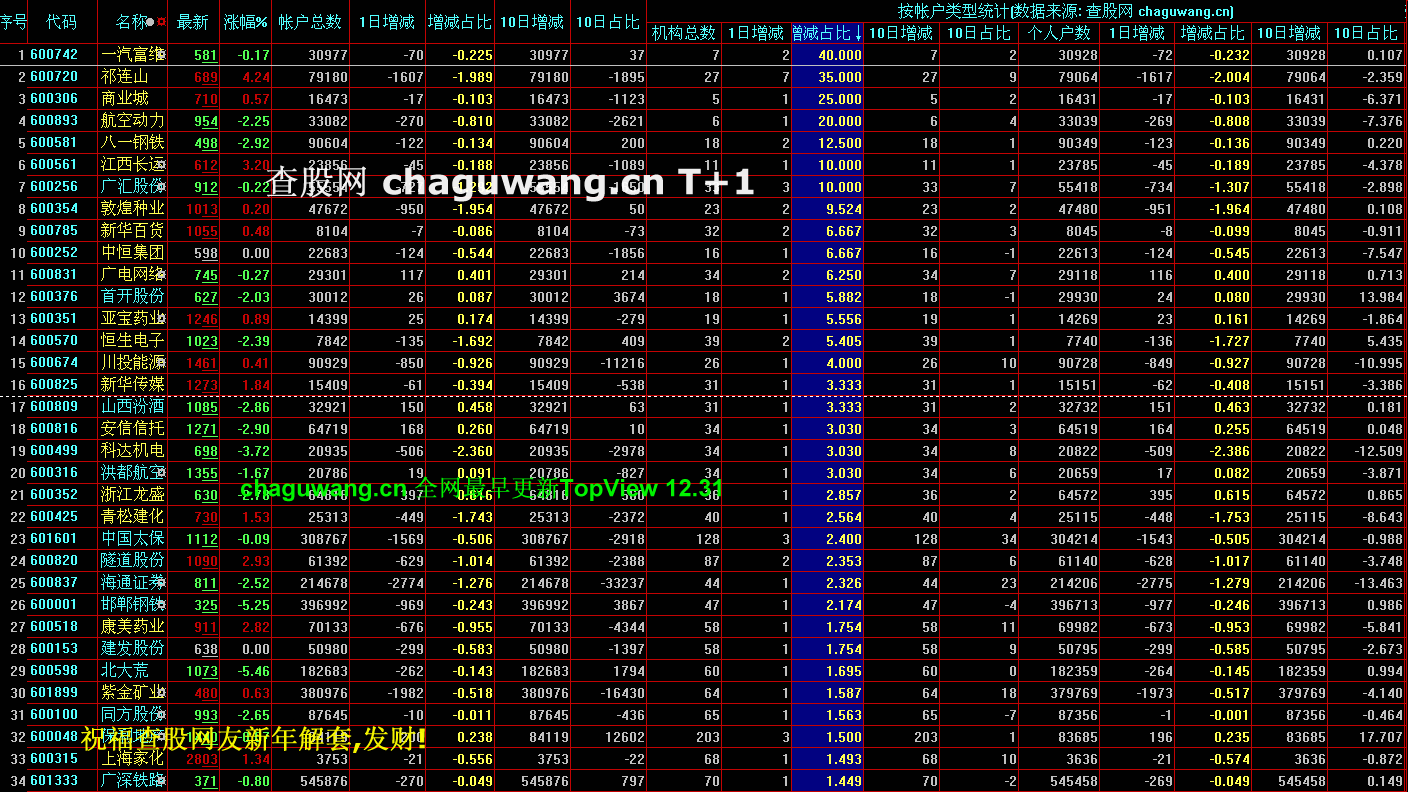Image resolution: width=1408 pixels, height=792 pixels.
Task: Sort by 帐户总数 column header
Action: tap(310, 22)
